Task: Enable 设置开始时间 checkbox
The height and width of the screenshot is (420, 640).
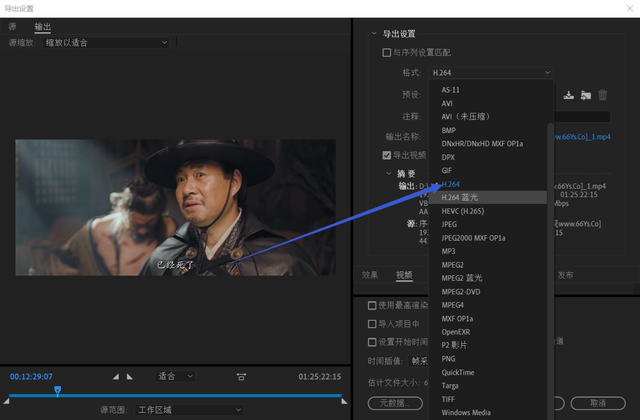Action: [372, 342]
